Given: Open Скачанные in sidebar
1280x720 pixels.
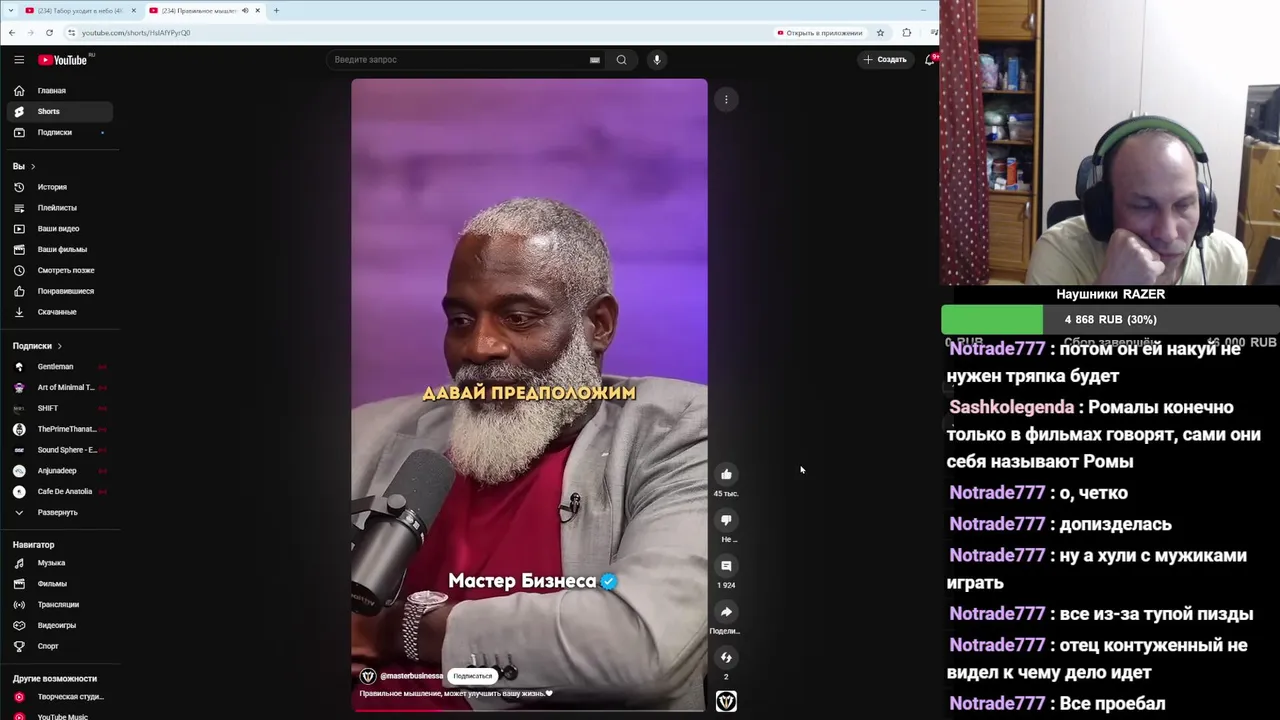Looking at the screenshot, I should point(60,312).
